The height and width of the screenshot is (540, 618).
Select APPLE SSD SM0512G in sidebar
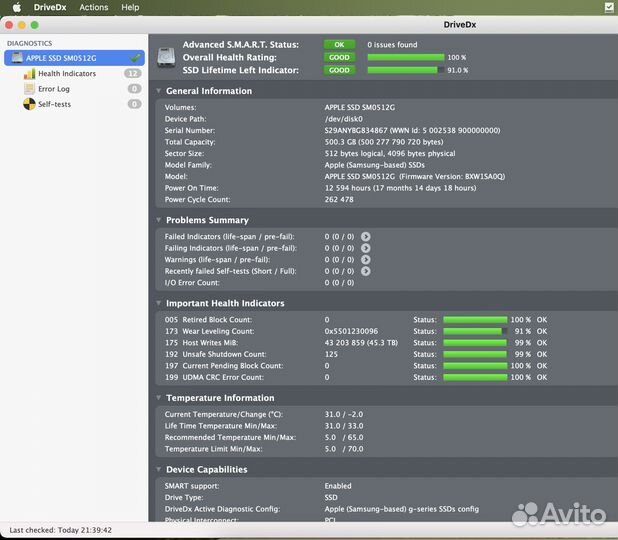pyautogui.click(x=74, y=58)
